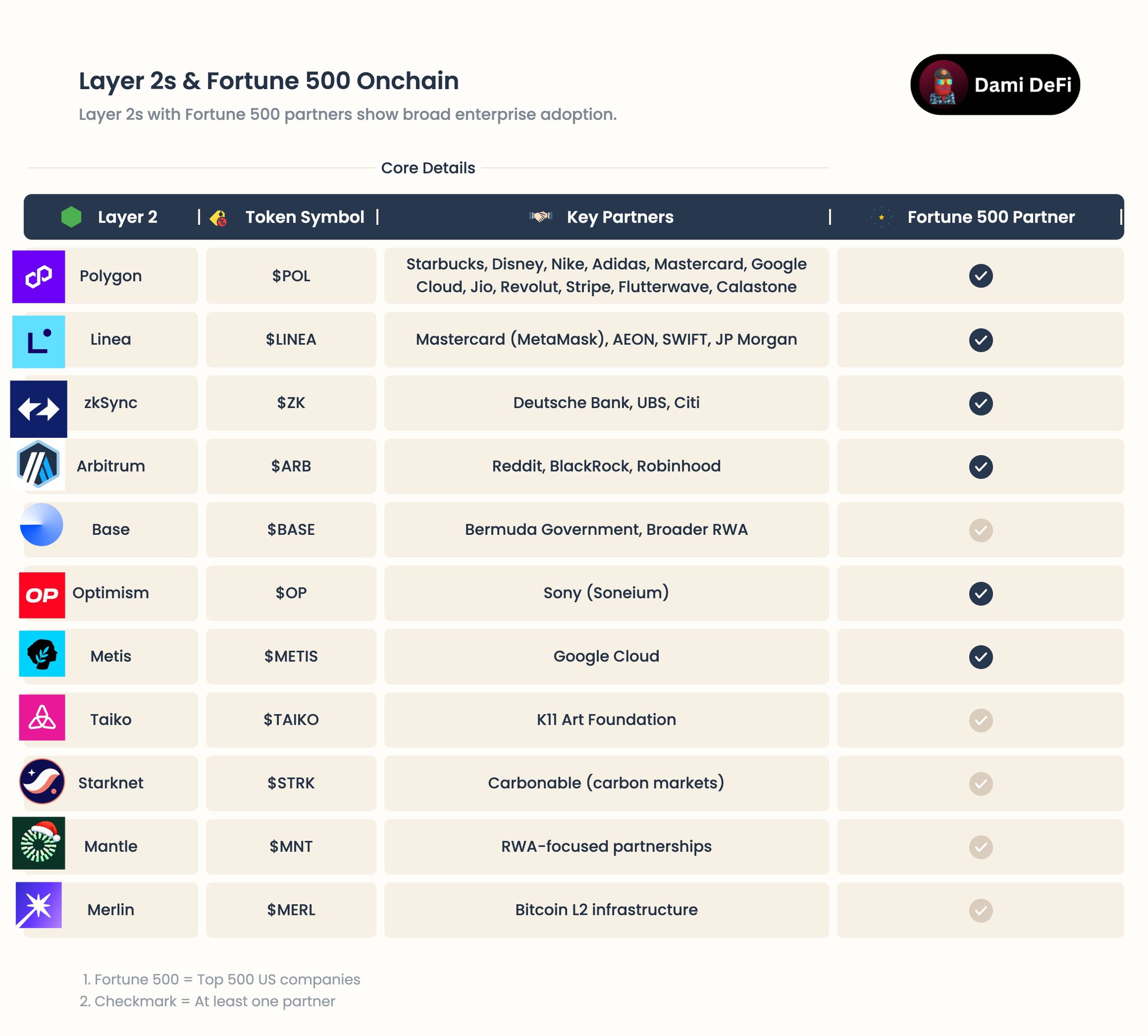
Task: Click the Arbitrum hexagon logo
Action: (39, 465)
